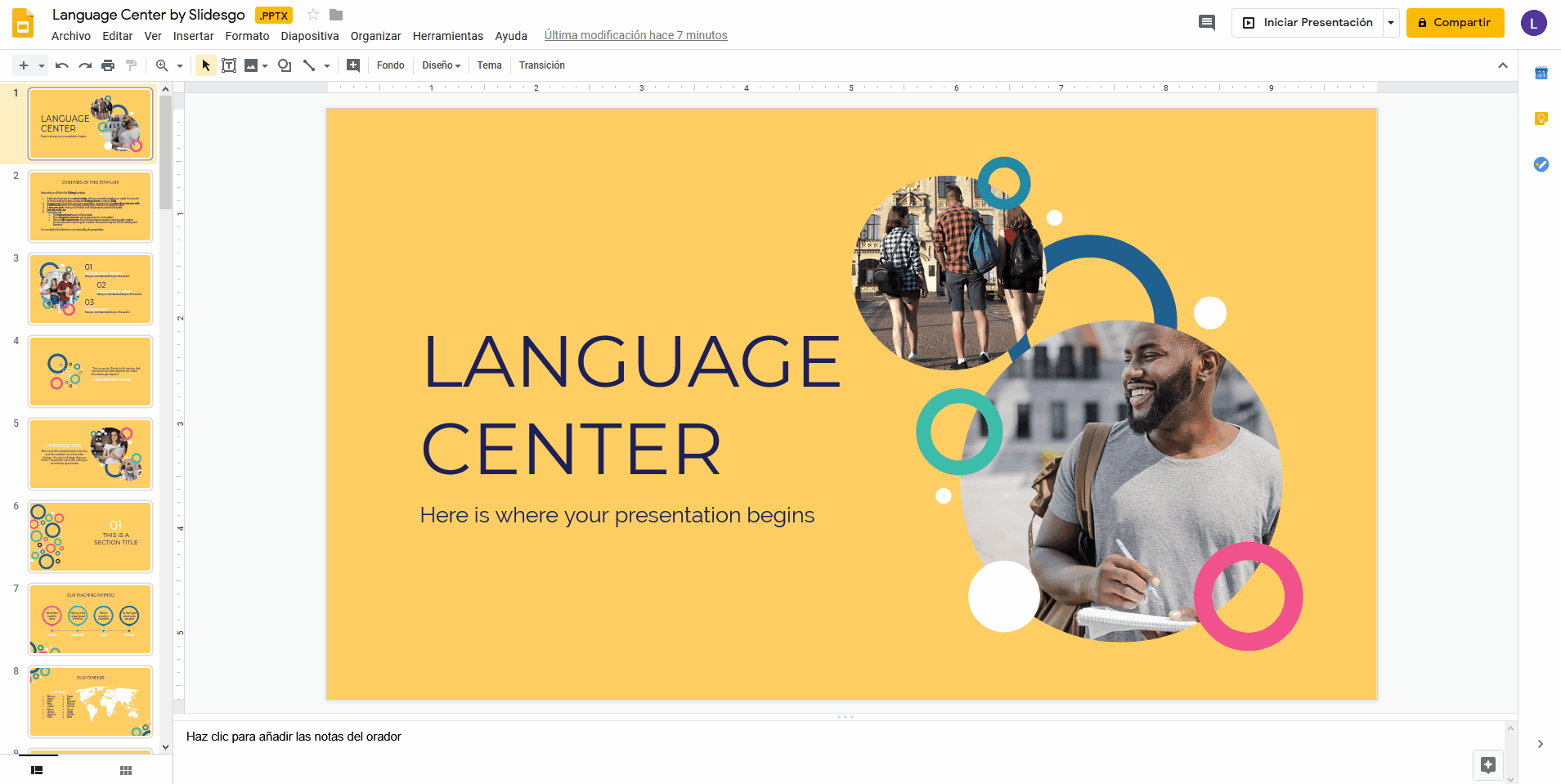1561x784 pixels.
Task: Expand the new slide layout dropdown arrow
Action: (x=41, y=65)
